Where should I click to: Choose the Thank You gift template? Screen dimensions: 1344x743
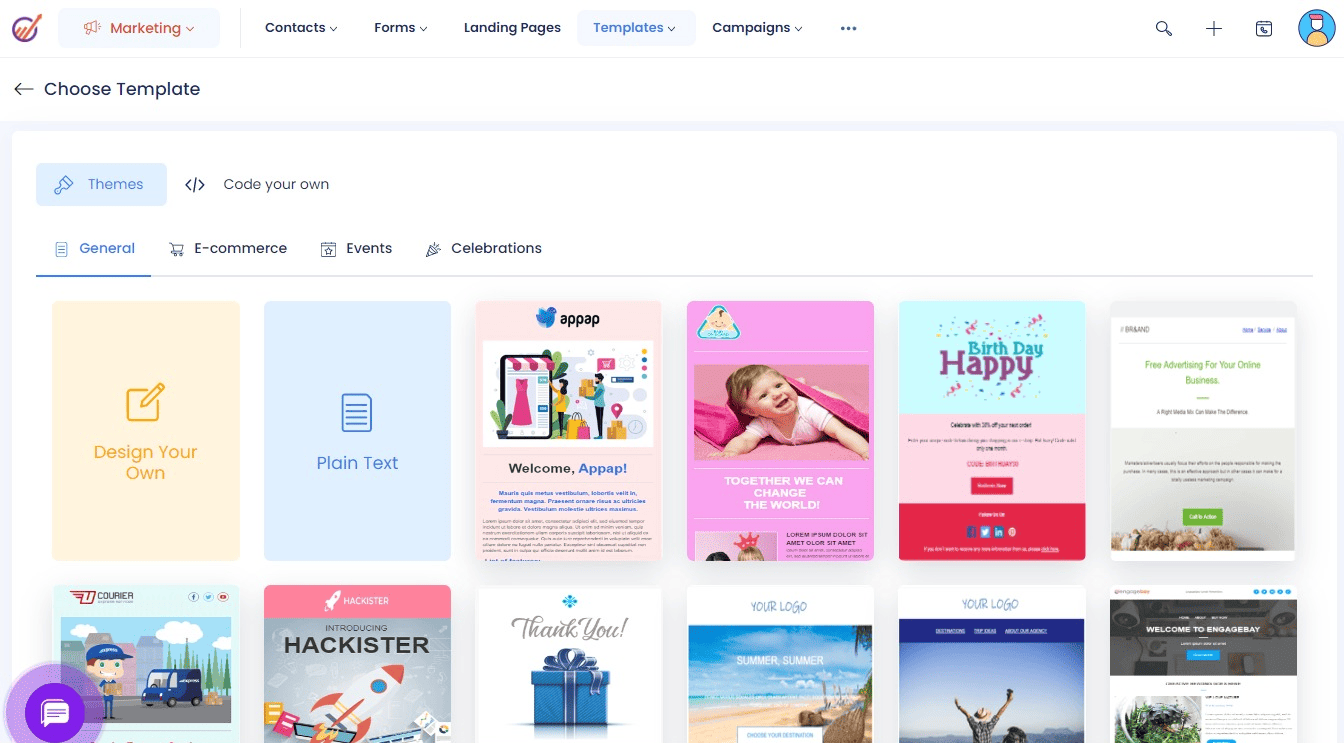pyautogui.click(x=568, y=664)
